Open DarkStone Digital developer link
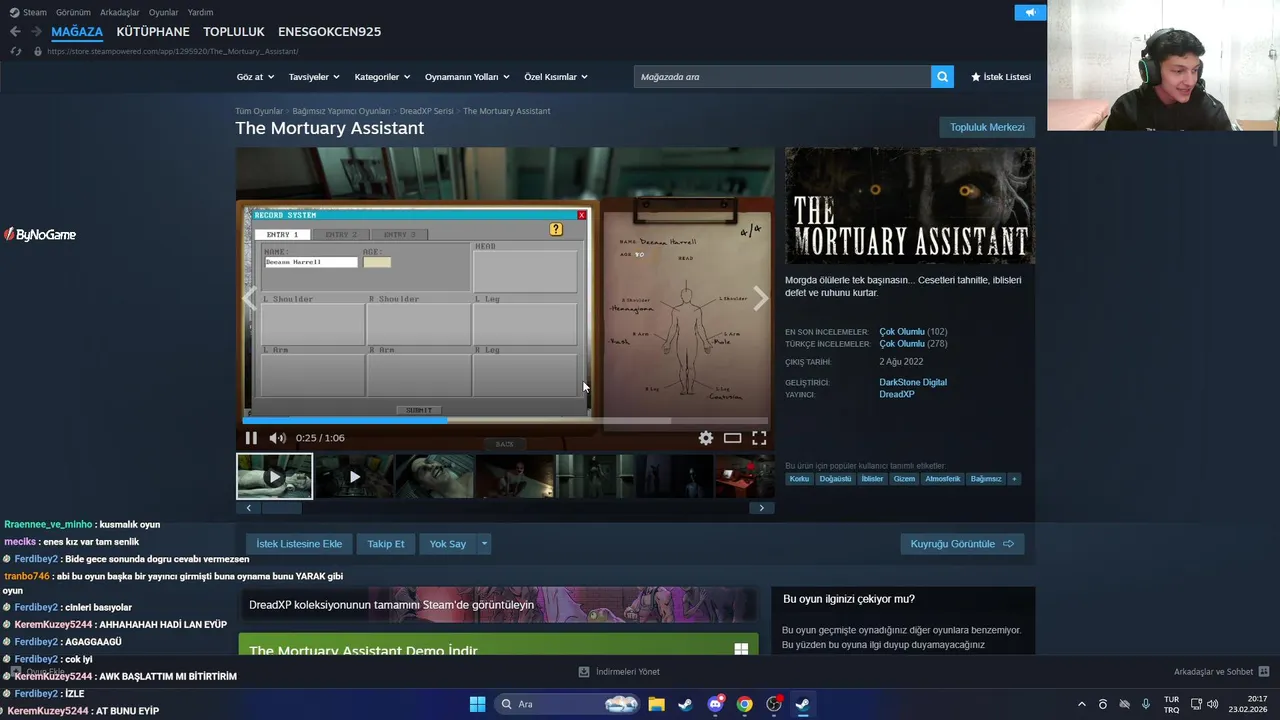The width and height of the screenshot is (1280, 720). pyautogui.click(x=913, y=382)
